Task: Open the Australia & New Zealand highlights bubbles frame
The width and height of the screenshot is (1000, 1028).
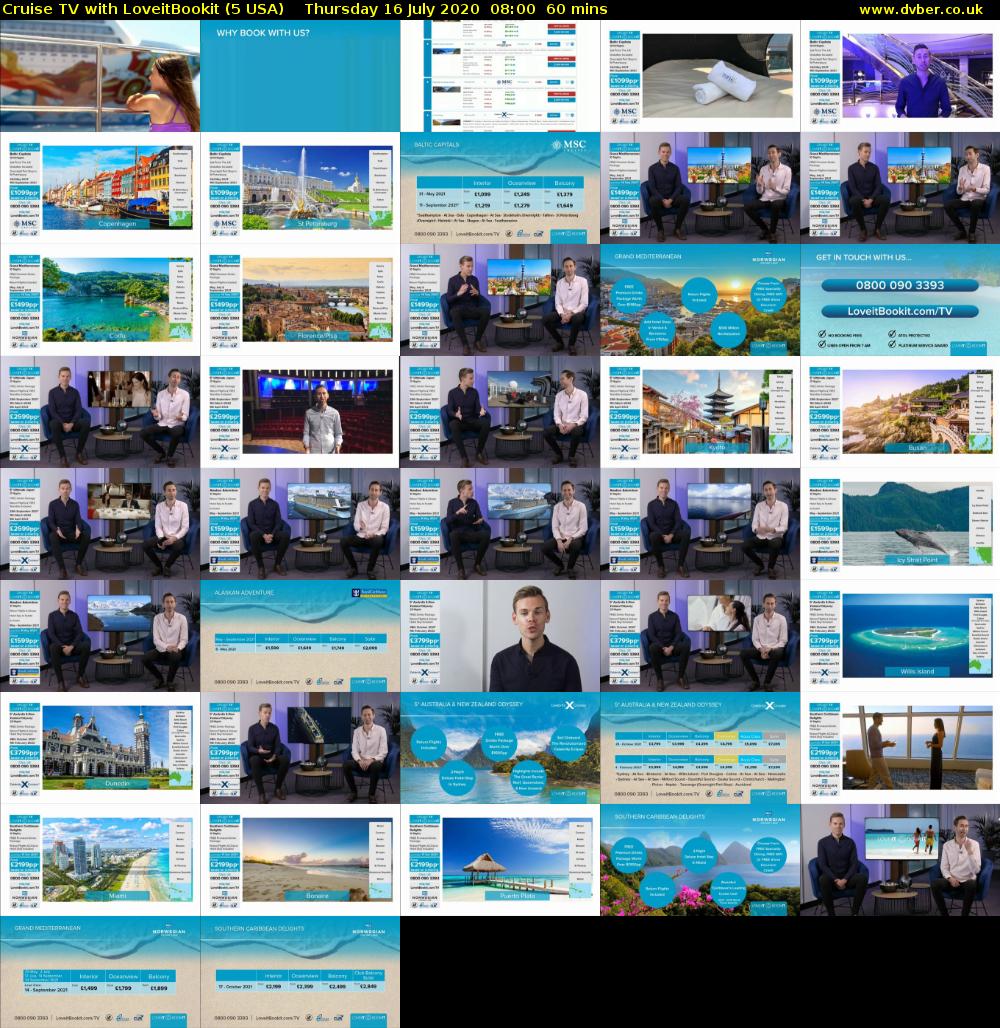Action: coord(500,748)
